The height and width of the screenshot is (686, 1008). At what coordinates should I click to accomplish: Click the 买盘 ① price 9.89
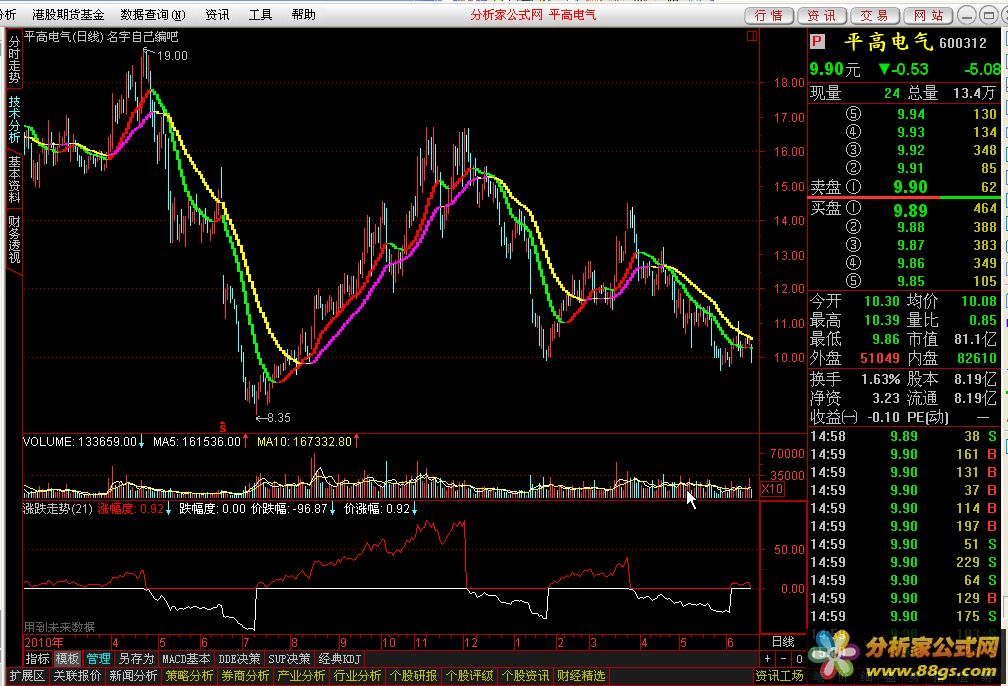(x=910, y=211)
